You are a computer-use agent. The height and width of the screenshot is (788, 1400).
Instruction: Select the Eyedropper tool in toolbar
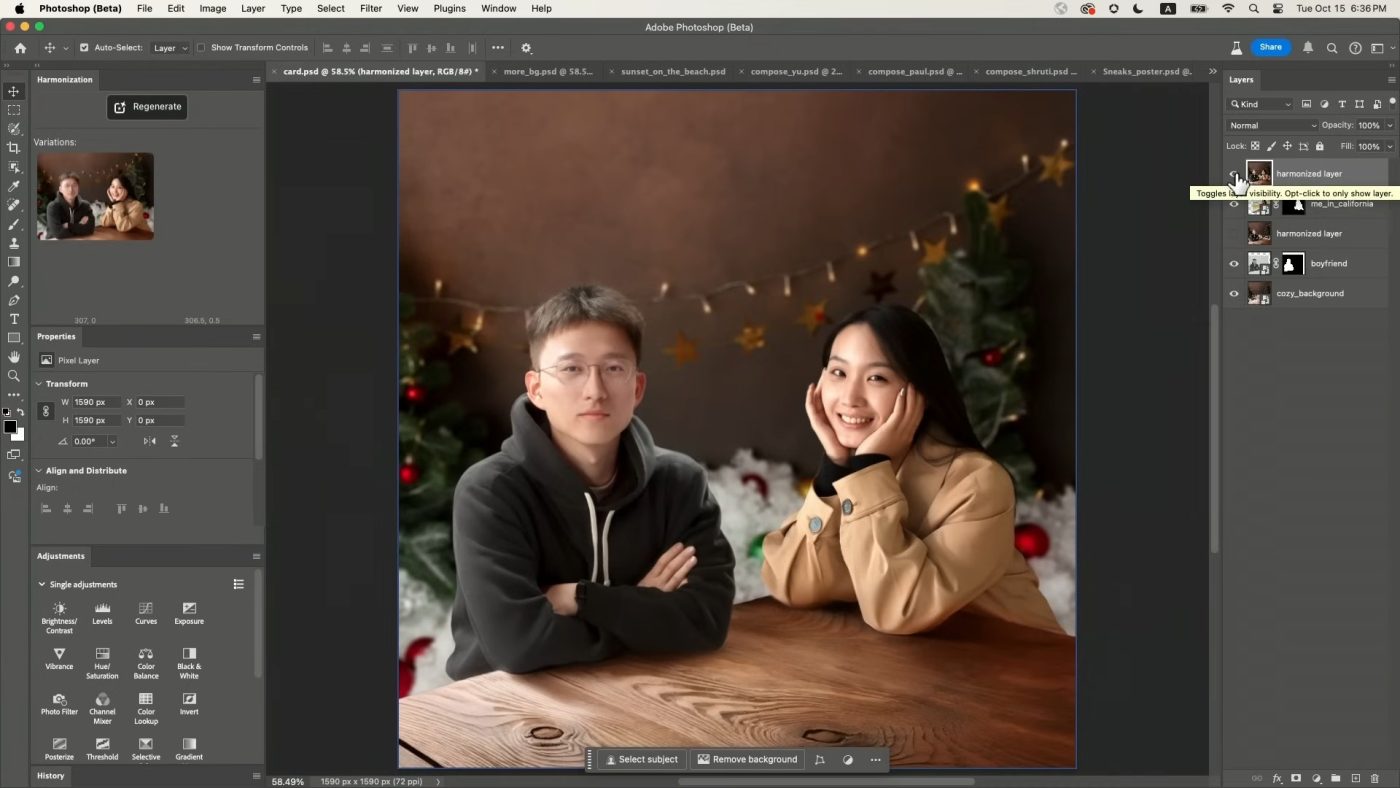[14, 186]
